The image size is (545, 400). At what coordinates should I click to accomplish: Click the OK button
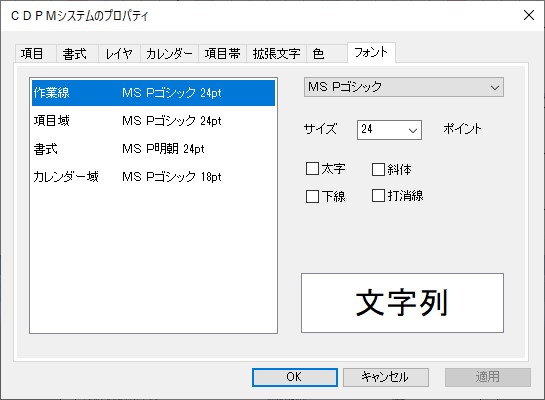[x=295, y=377]
